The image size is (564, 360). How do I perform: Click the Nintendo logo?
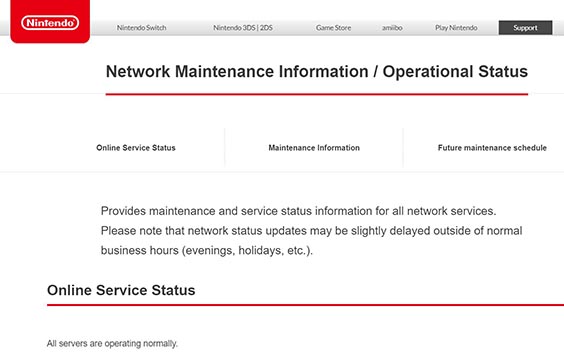coord(50,23)
